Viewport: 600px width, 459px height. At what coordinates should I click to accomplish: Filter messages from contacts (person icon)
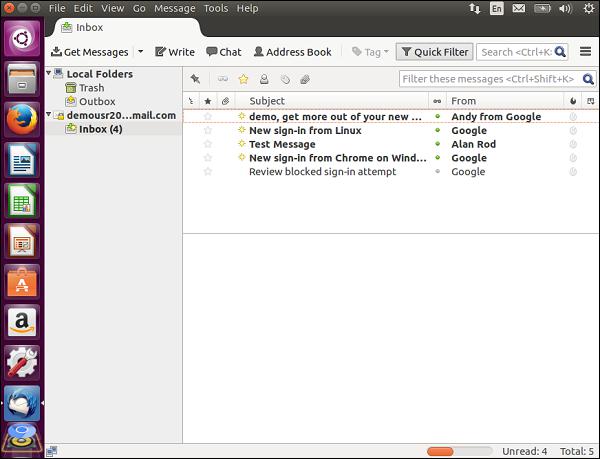[x=264, y=79]
